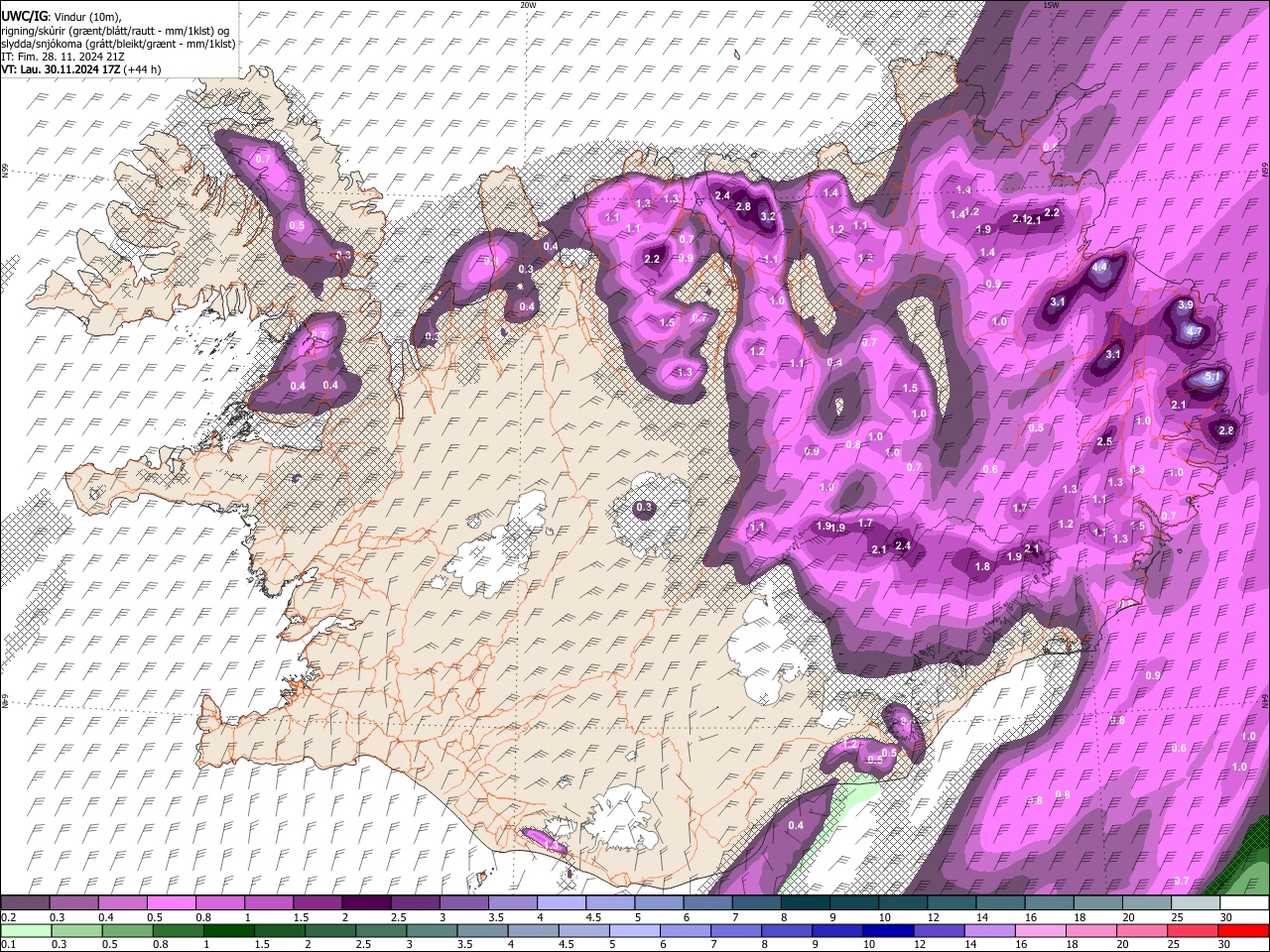Click the "3.2" snowfall value on map
Viewport: 1270px width, 952px height.
[x=767, y=216]
